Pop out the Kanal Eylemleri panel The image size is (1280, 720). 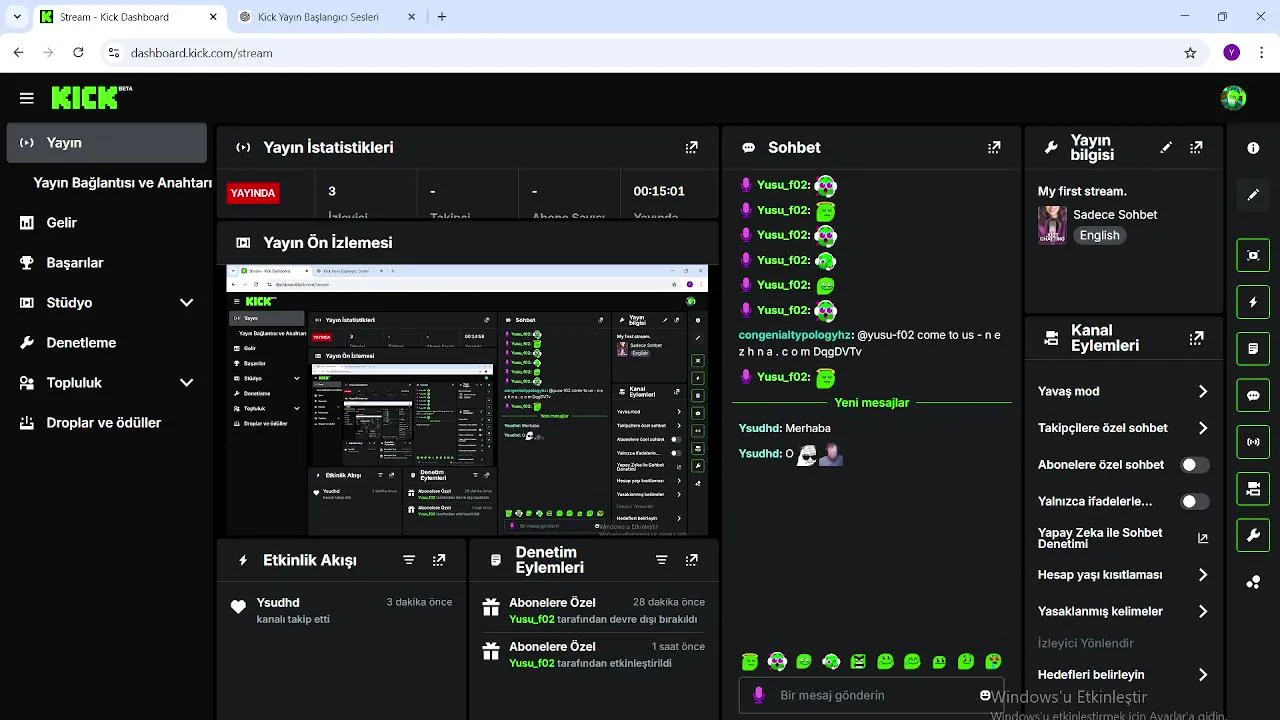point(1196,338)
